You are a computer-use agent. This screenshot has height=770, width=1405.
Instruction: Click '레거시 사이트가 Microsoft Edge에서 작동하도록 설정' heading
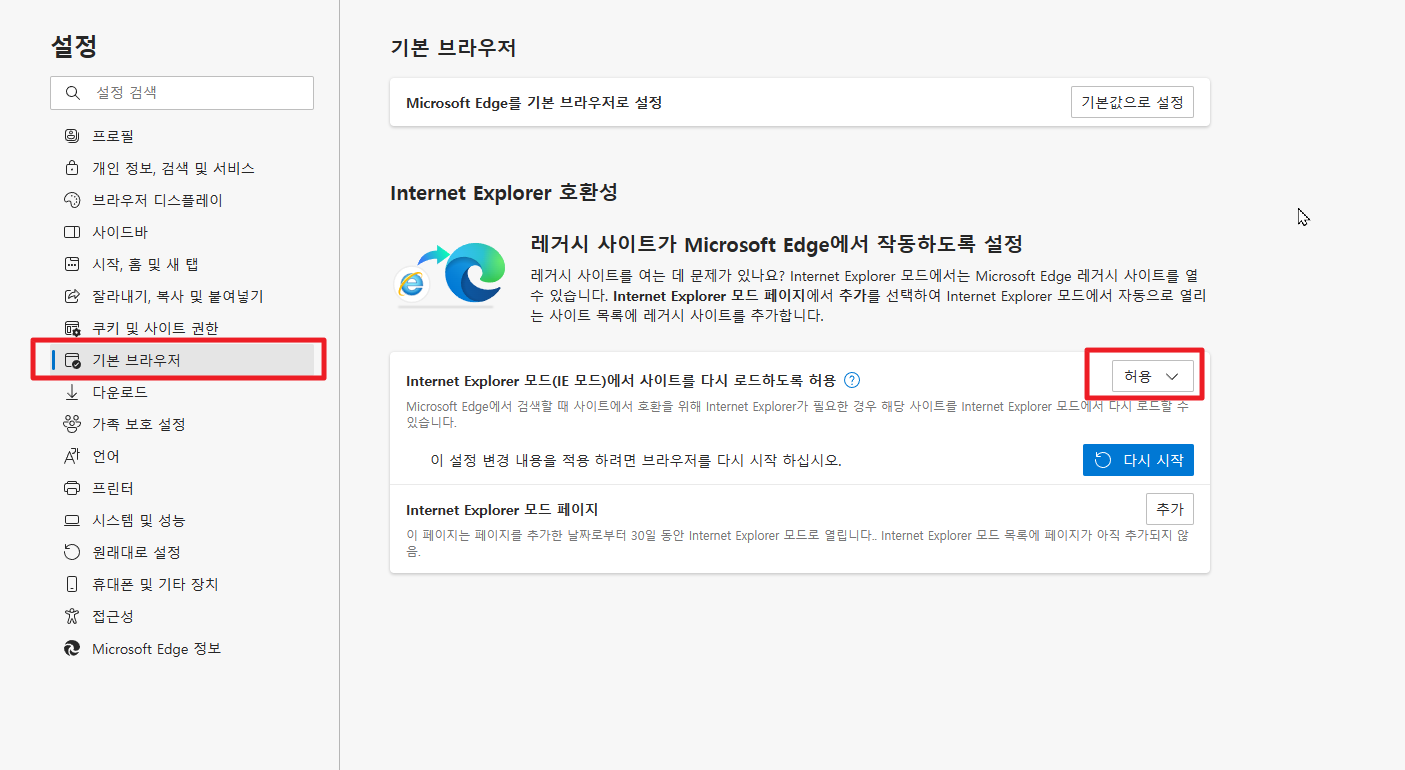coord(776,244)
